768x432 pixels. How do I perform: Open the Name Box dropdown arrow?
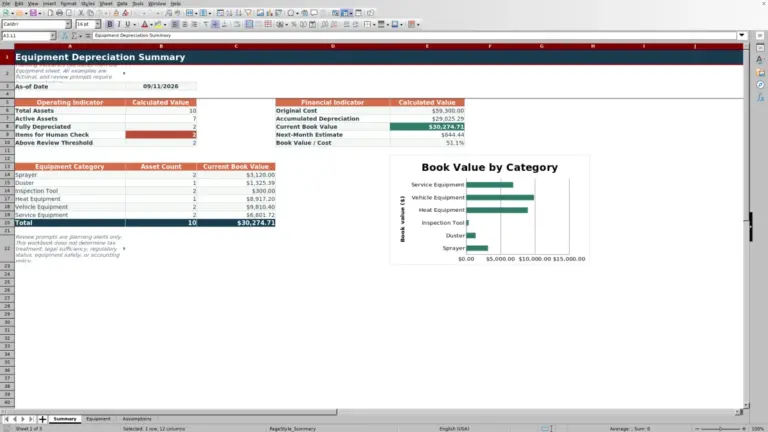tap(53, 36)
